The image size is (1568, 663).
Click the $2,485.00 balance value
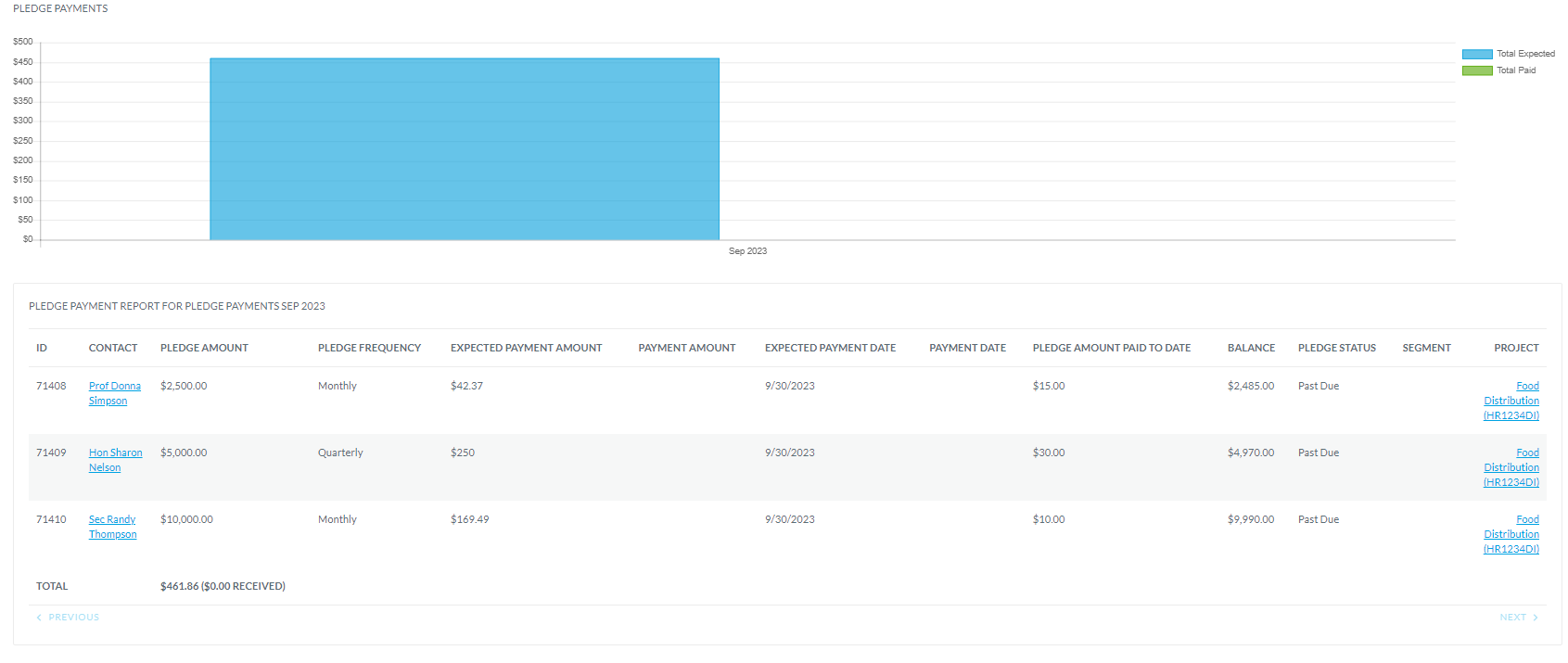[x=1251, y=386]
